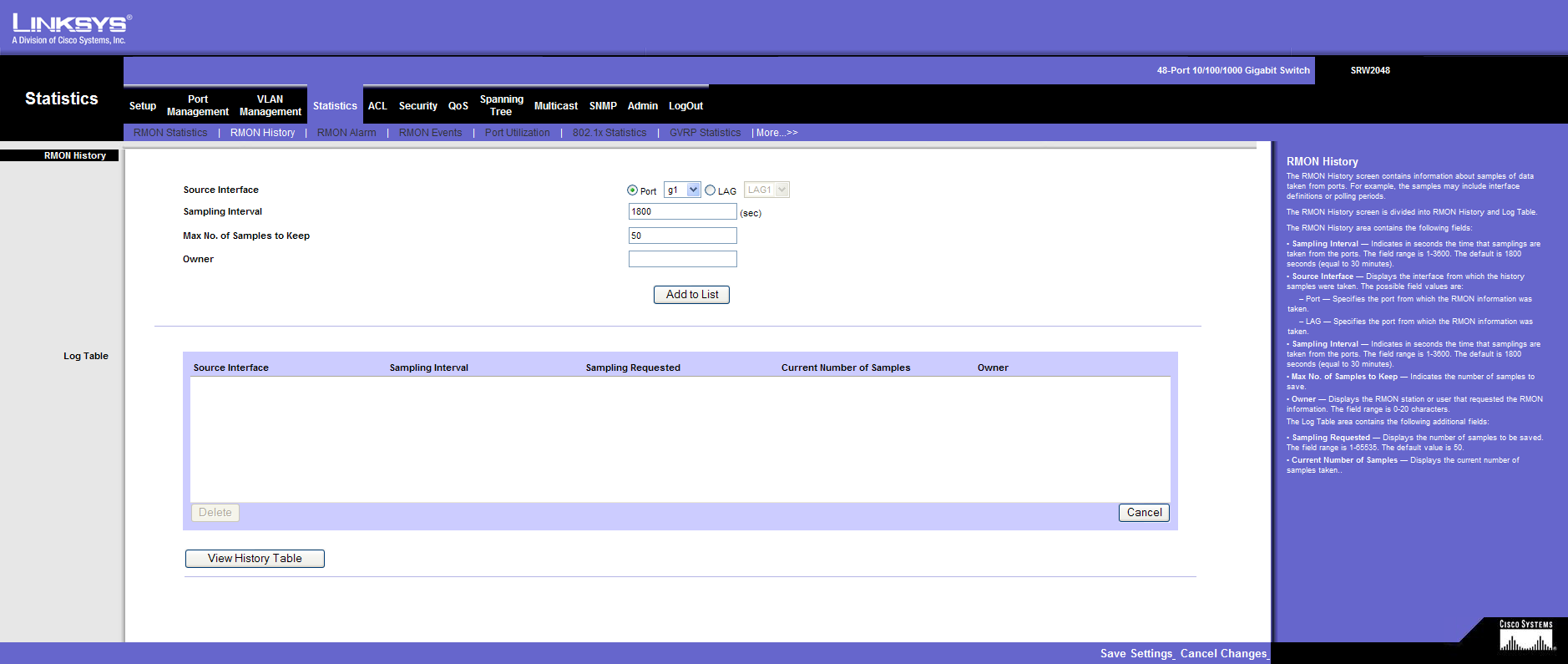
Task: Click Save Settings at the bottom
Action: (1136, 654)
